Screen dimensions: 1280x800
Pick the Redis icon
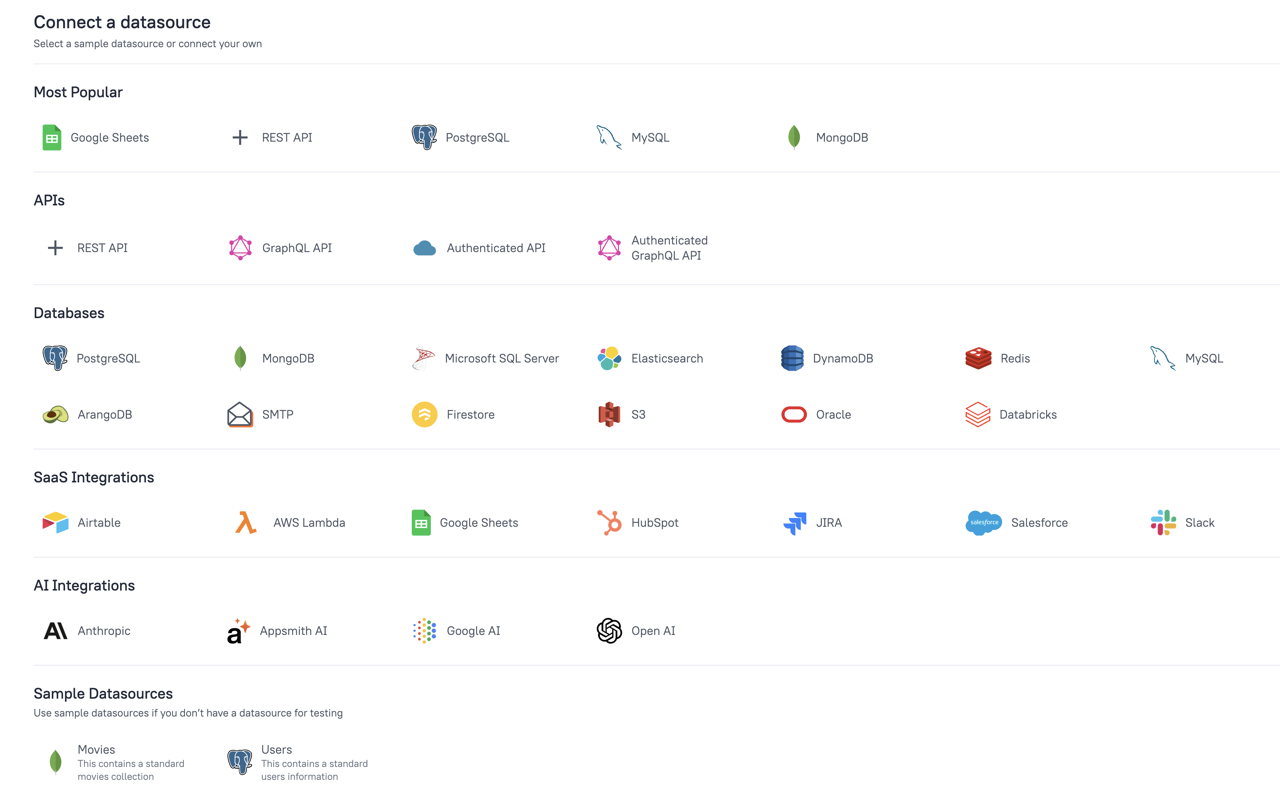pos(978,358)
